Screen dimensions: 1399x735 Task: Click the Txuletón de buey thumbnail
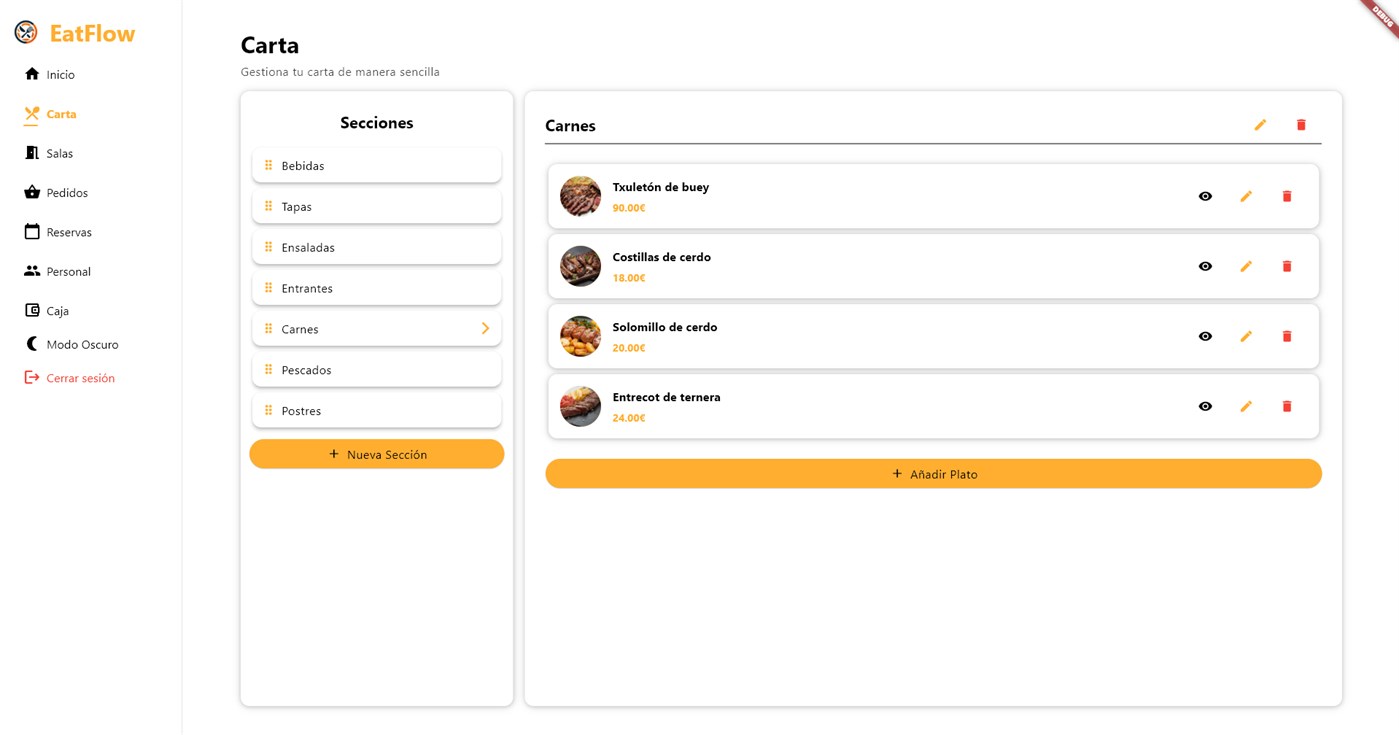[x=580, y=196]
